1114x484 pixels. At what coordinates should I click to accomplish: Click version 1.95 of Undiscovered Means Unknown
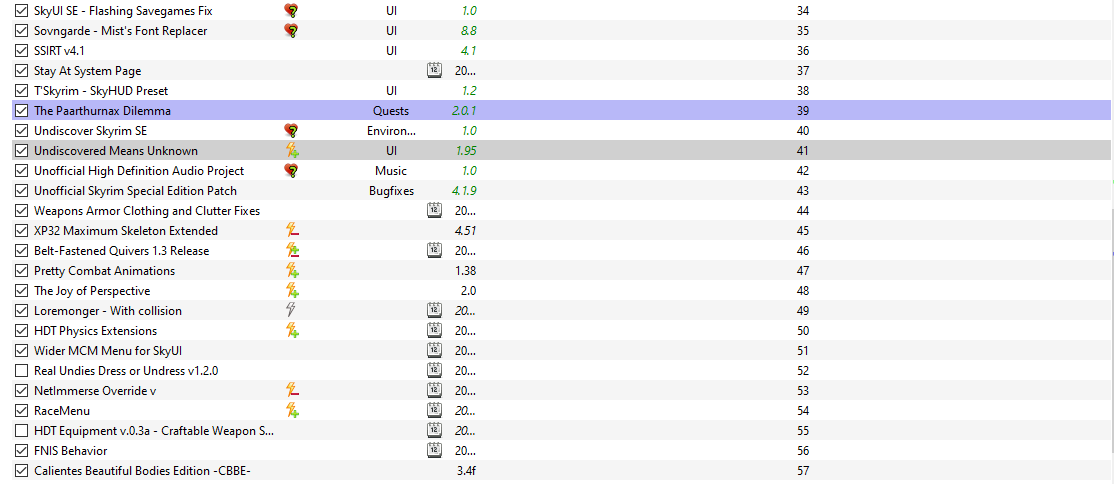(x=465, y=151)
